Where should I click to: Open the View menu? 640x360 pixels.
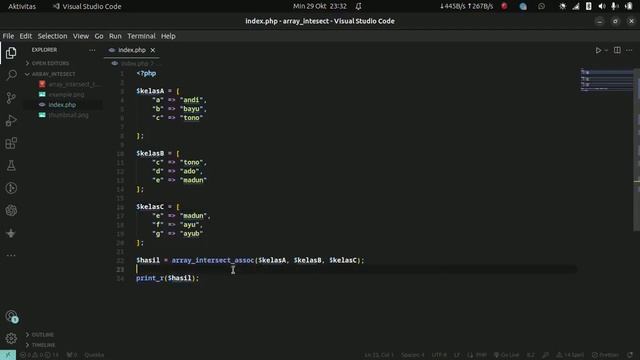pos(81,36)
